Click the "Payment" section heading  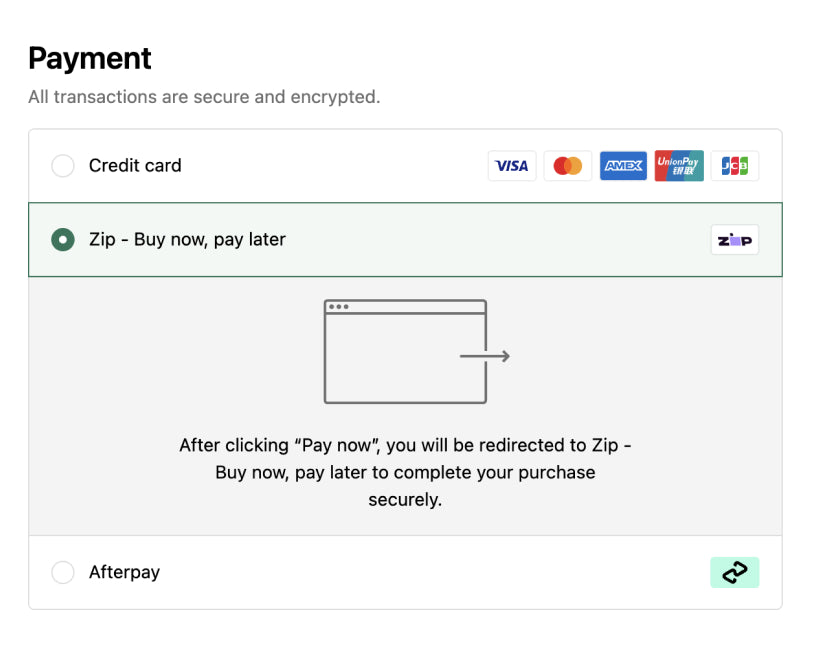point(90,59)
